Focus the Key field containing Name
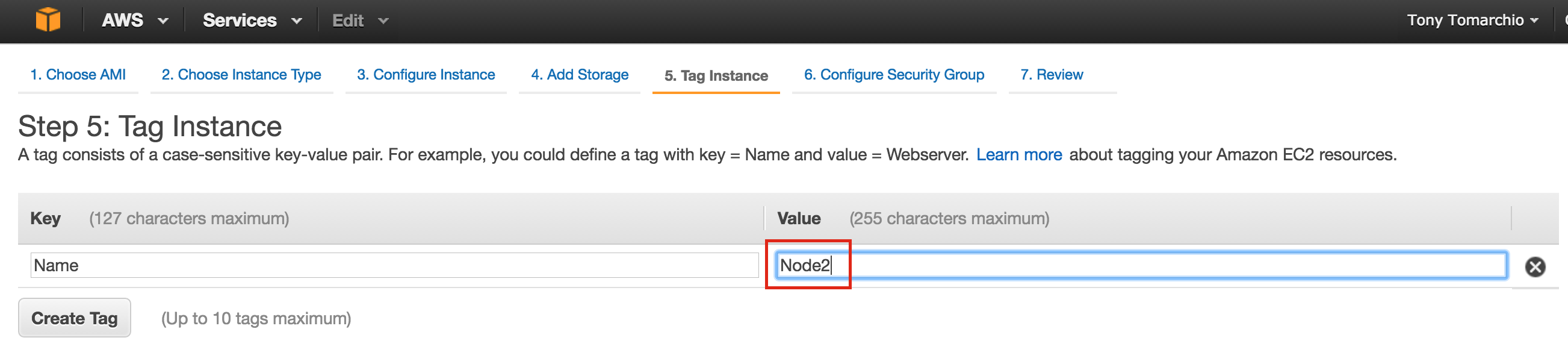The height and width of the screenshot is (355, 1568). click(x=394, y=265)
